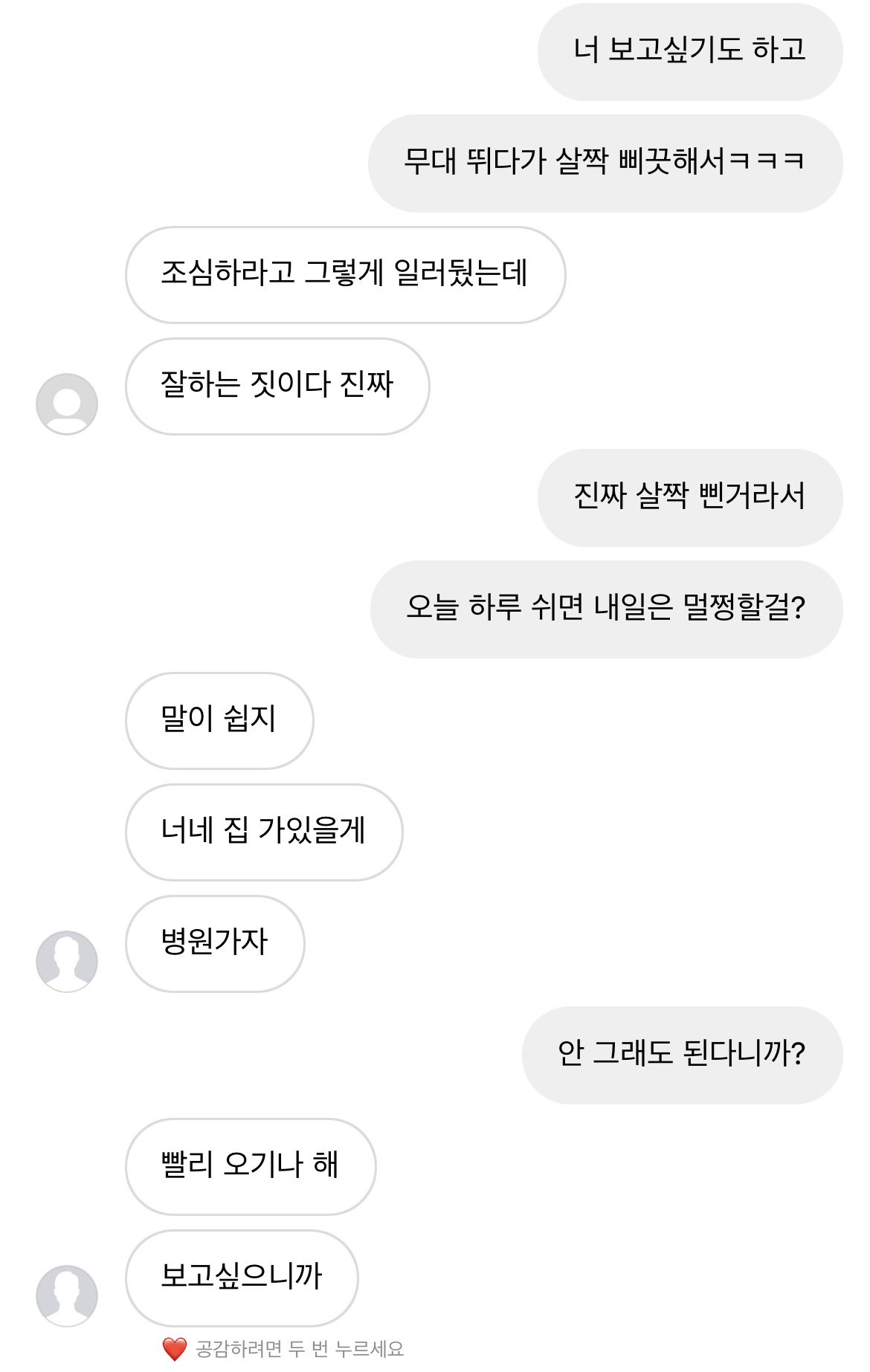Click the '공감하려면 두 번 누르세요' hint text
Screen dimensions: 870x1372
(299, 1348)
